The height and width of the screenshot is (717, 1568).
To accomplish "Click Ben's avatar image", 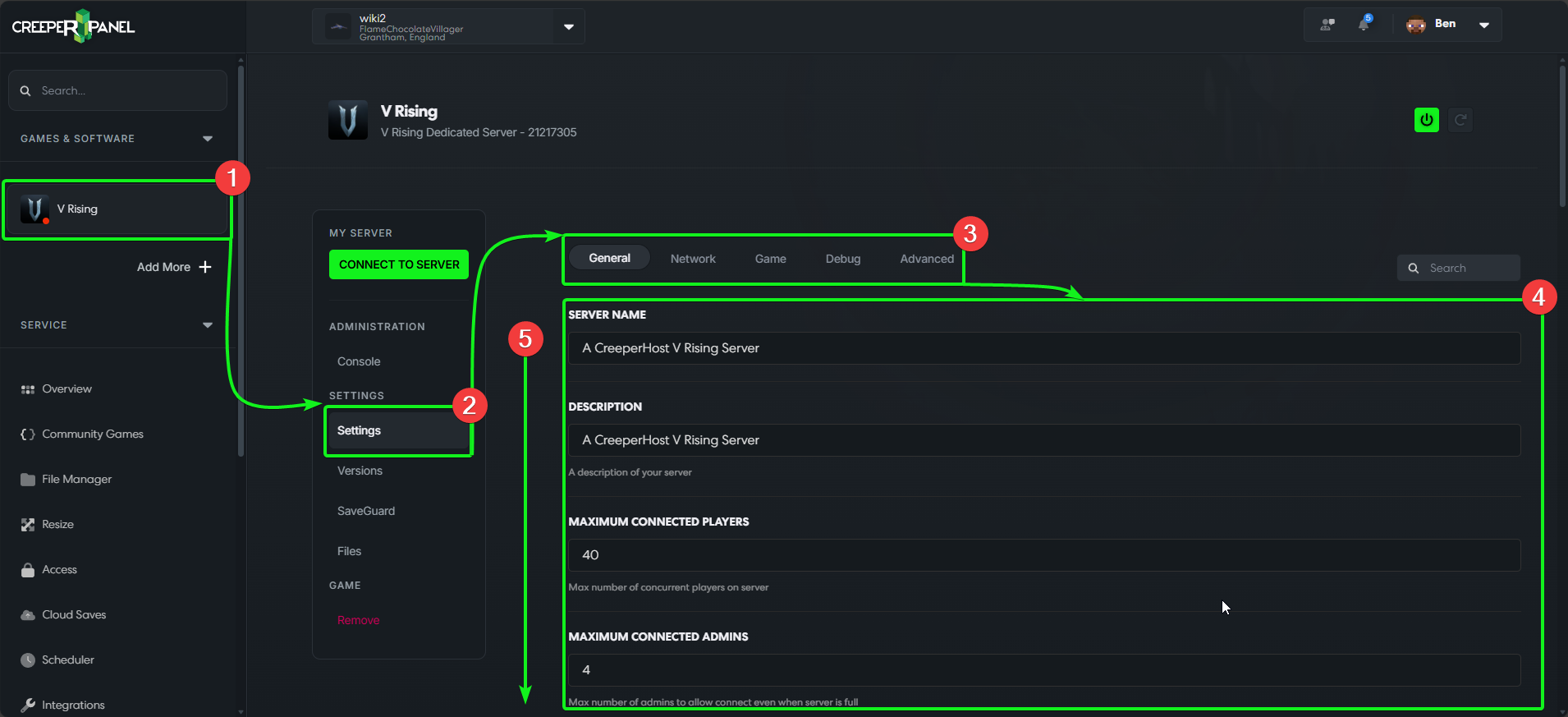I will (1416, 25).
